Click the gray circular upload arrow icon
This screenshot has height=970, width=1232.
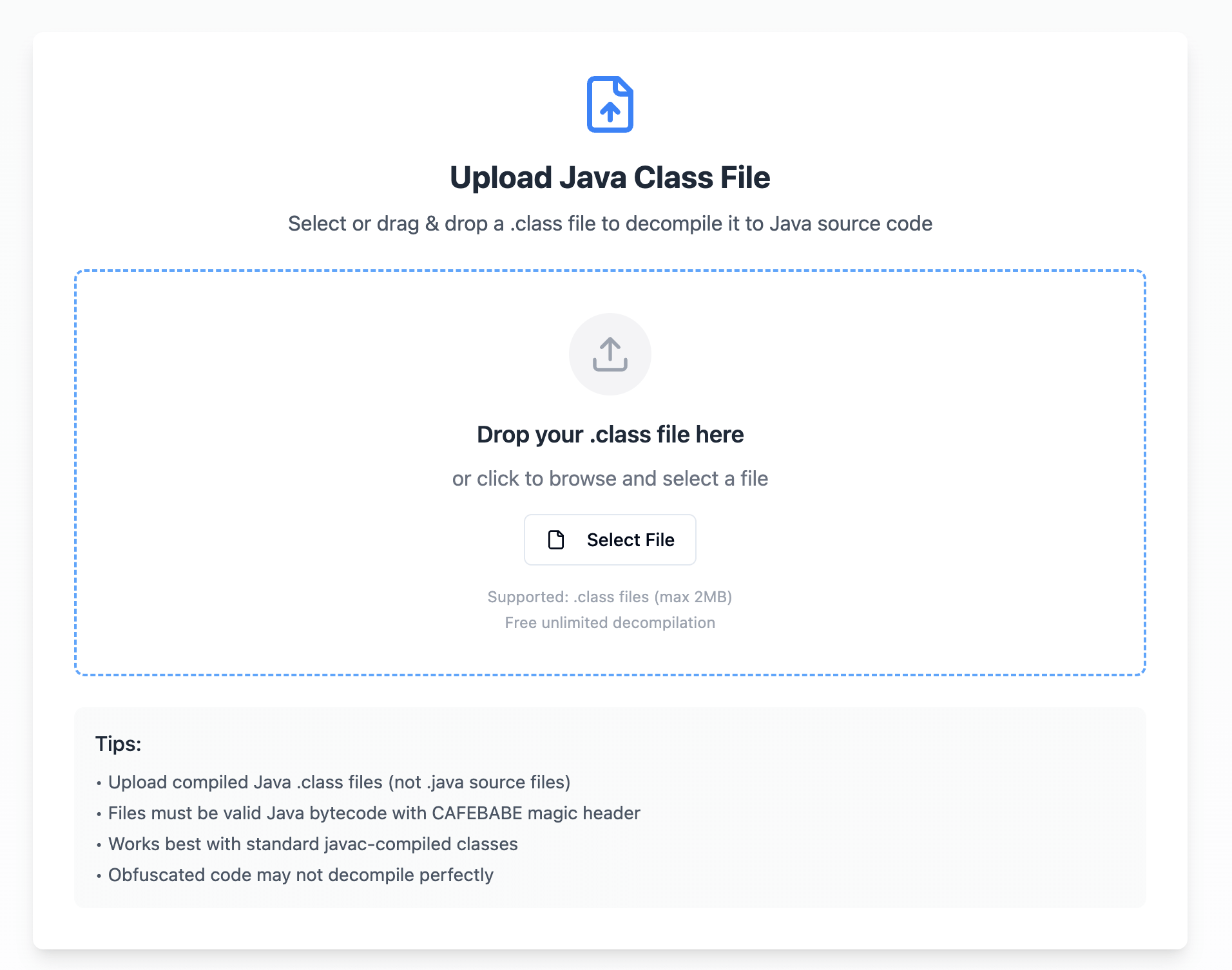click(x=610, y=354)
